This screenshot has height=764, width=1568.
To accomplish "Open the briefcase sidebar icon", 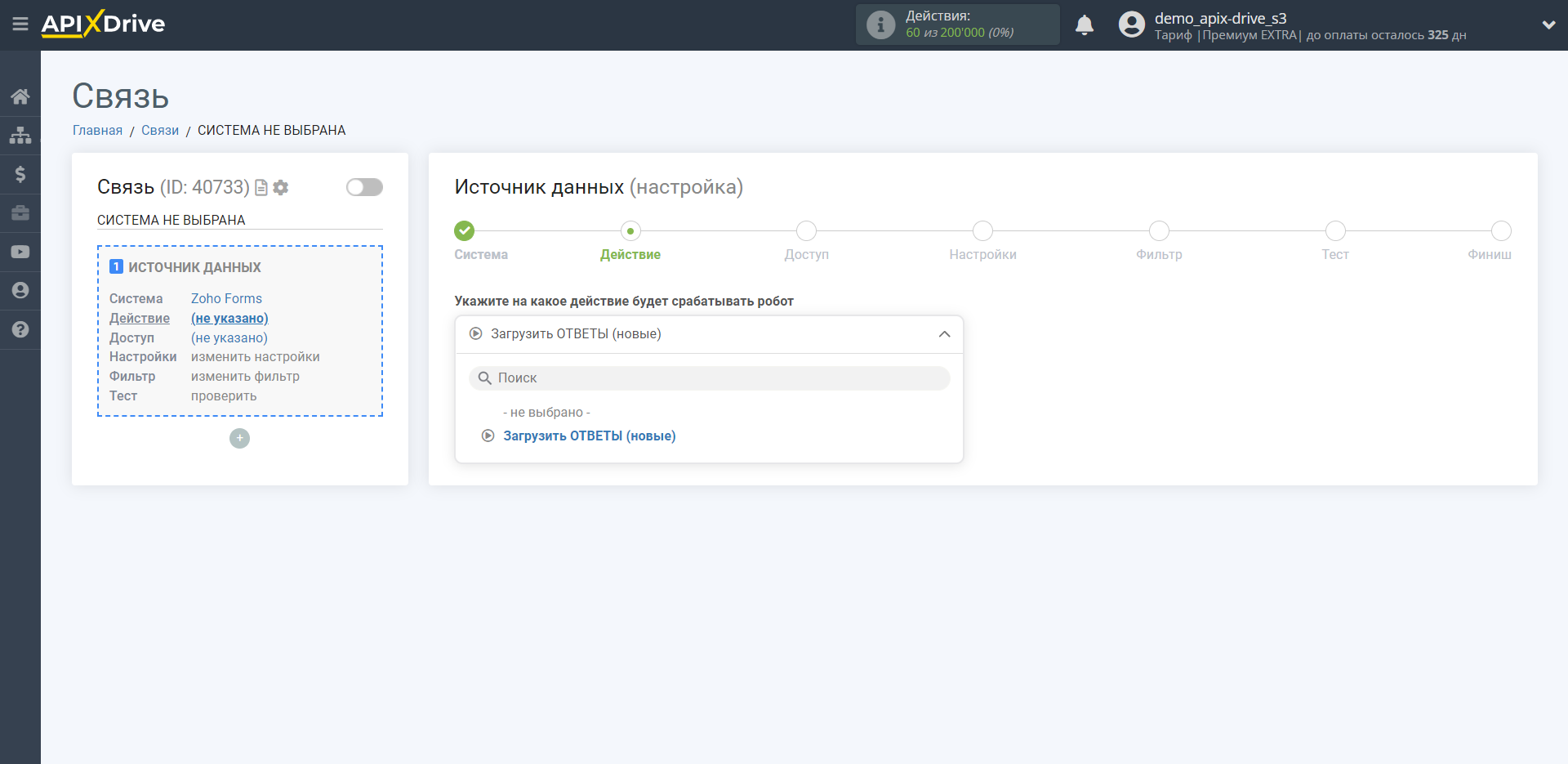I will [x=20, y=213].
